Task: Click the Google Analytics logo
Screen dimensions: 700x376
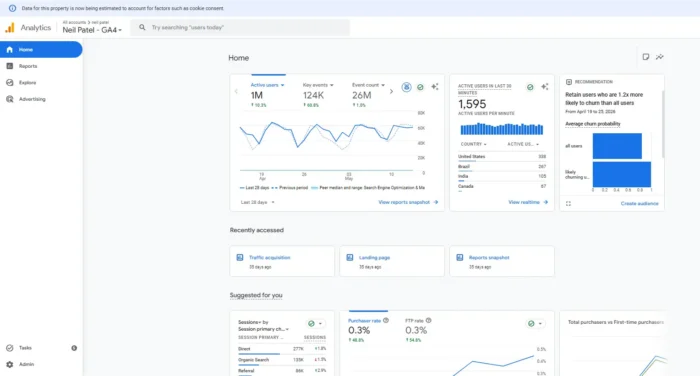Action: pos(10,28)
